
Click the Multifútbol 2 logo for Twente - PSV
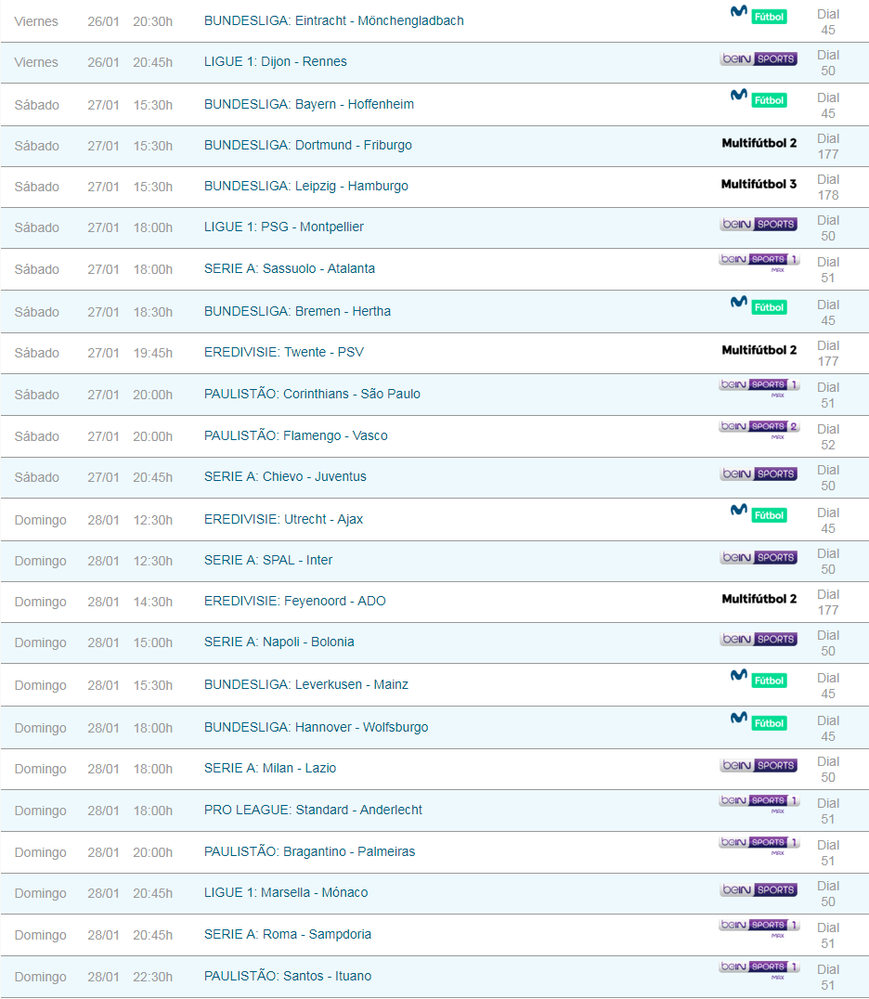tap(758, 351)
